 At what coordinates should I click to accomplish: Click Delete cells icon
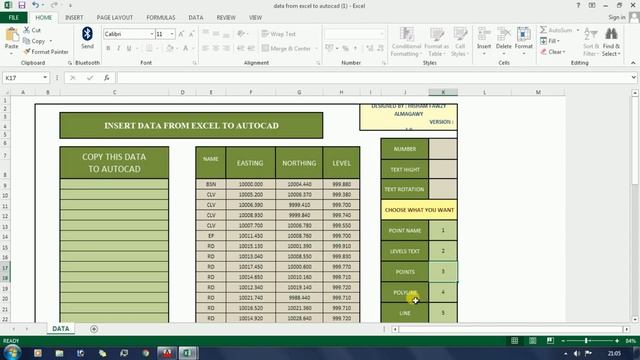tap(504, 34)
